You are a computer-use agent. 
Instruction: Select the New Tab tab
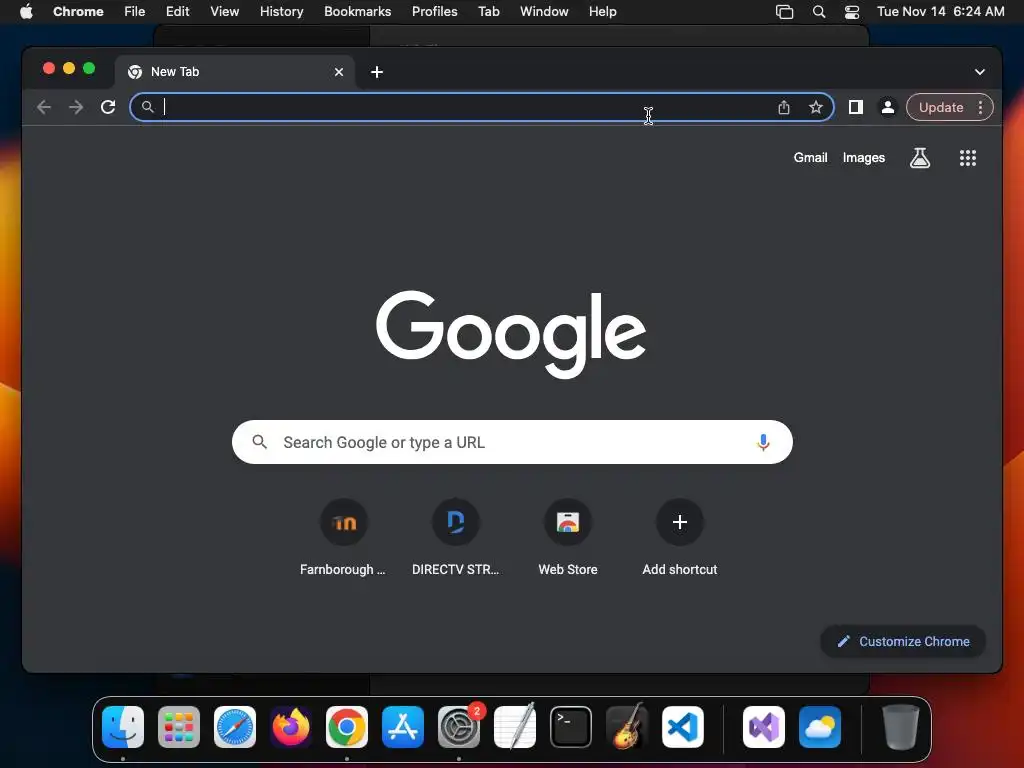pyautogui.click(x=235, y=72)
